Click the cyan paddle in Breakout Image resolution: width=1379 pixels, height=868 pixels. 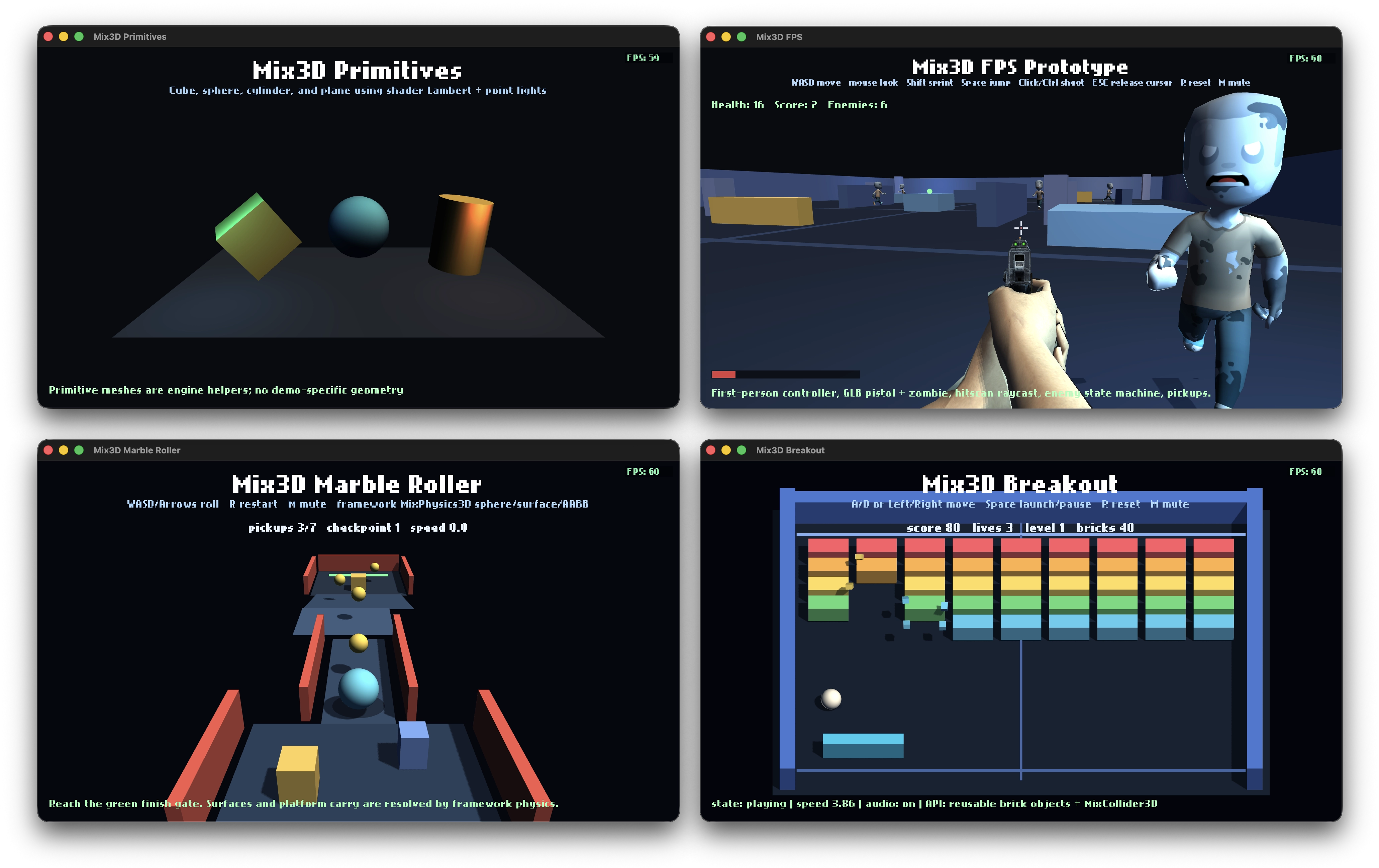863,746
